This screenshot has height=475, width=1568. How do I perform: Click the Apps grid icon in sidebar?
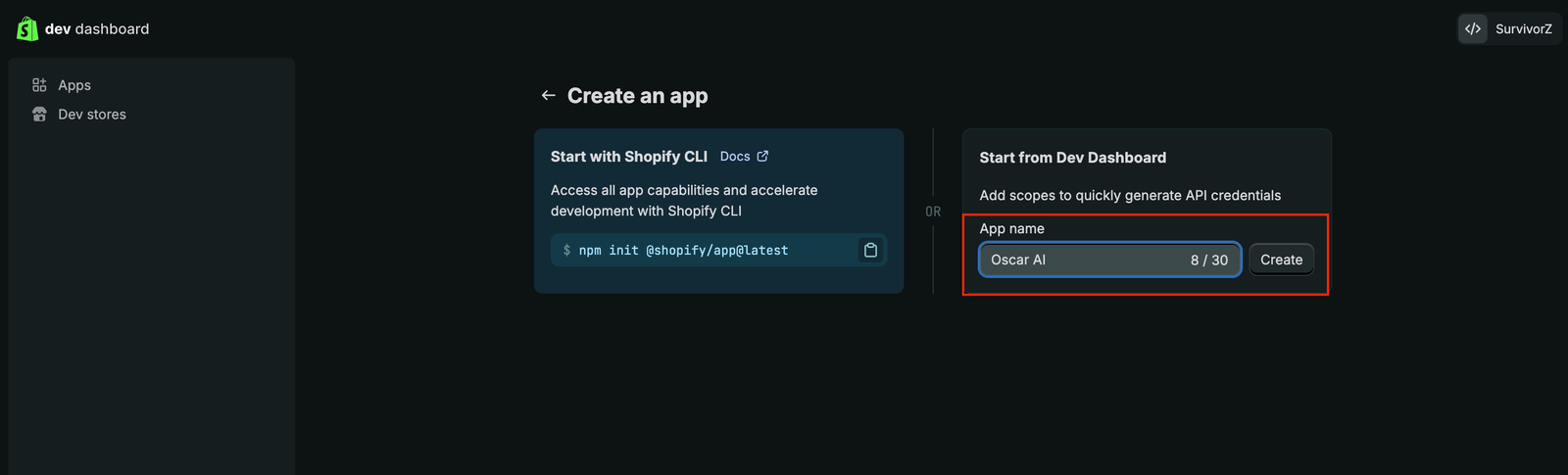[39, 85]
